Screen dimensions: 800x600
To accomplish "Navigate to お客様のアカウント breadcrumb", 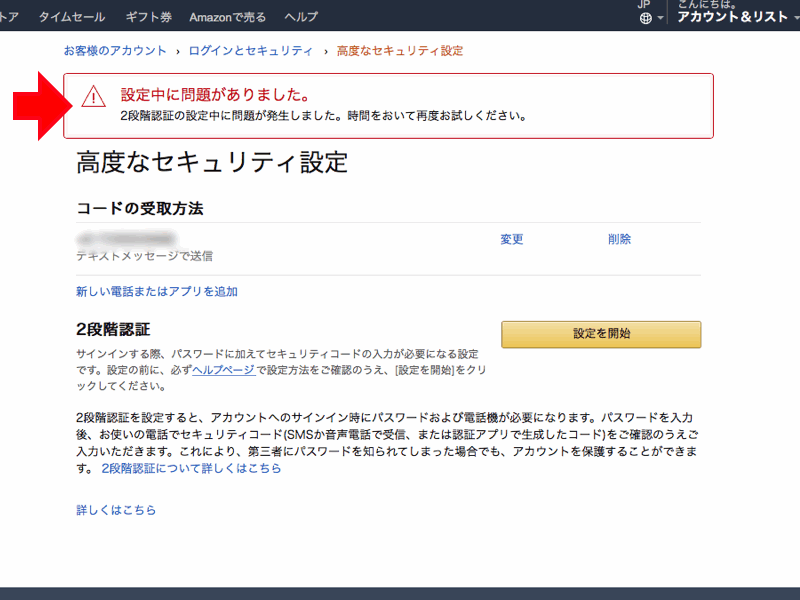I will (114, 50).
